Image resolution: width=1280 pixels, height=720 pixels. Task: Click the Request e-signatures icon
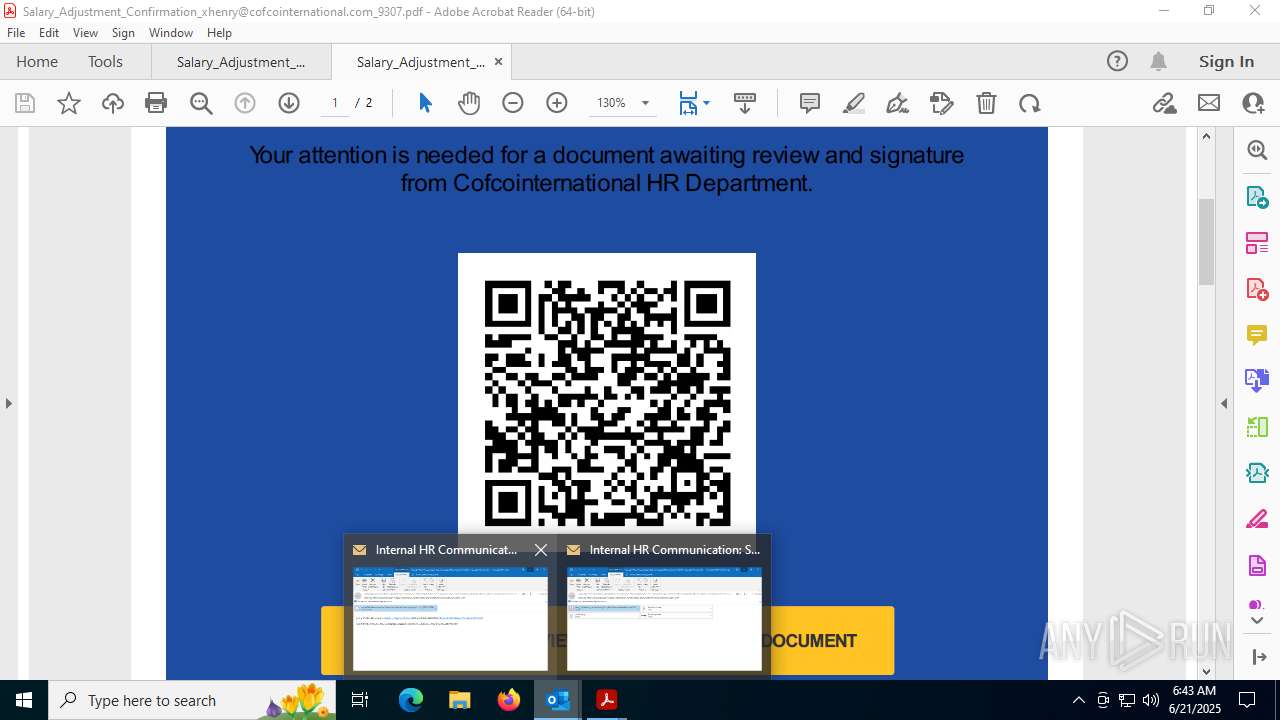click(x=942, y=103)
